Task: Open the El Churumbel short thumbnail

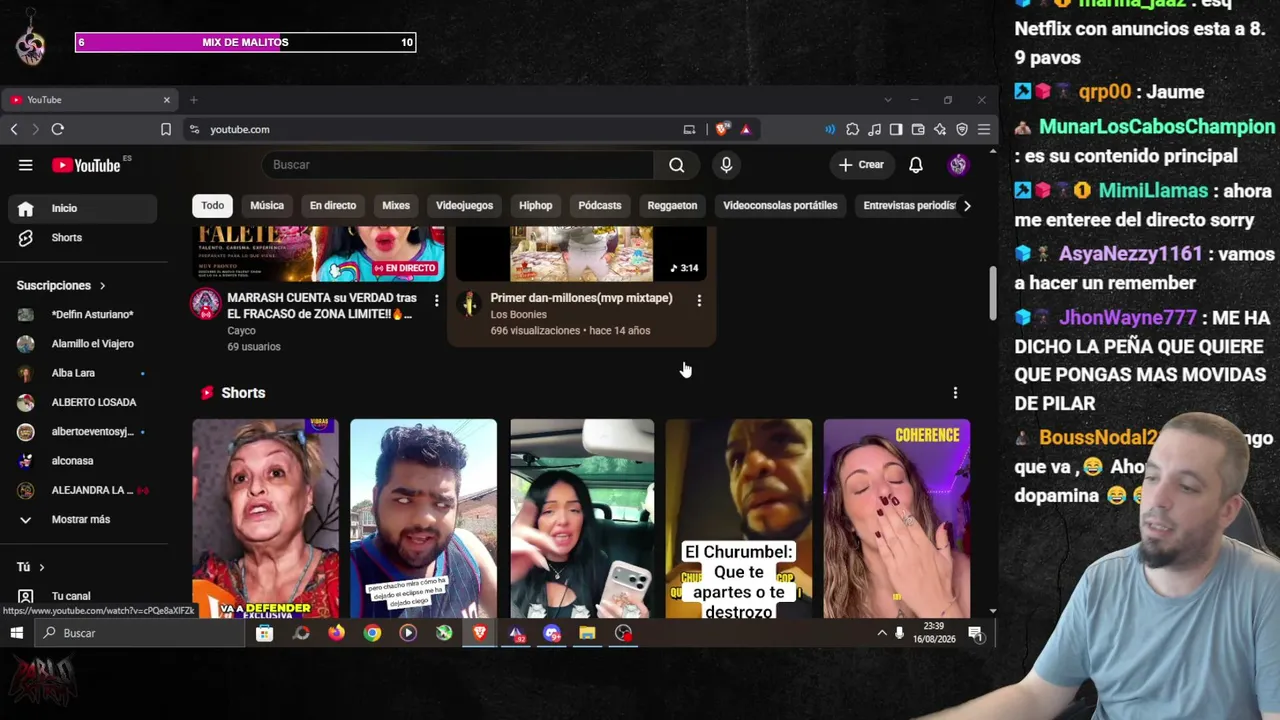Action: [x=739, y=518]
